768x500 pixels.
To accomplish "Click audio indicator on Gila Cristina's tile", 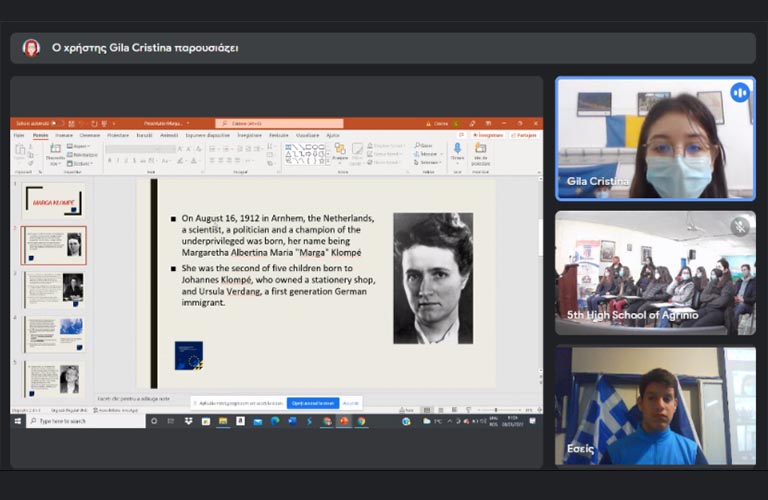I will [x=740, y=93].
